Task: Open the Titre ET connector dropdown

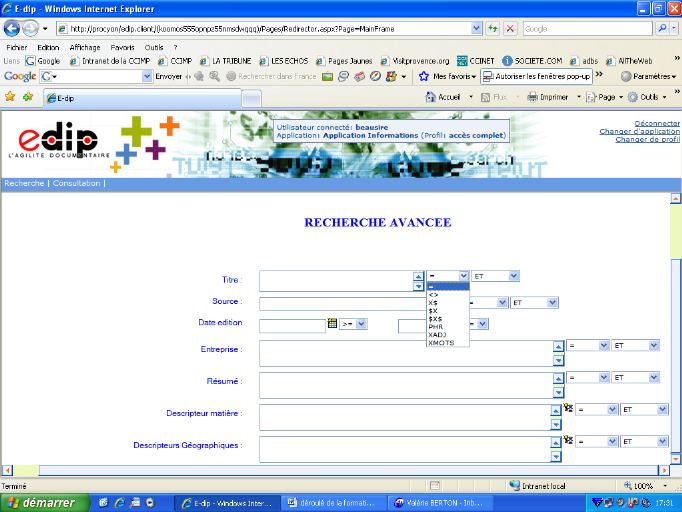Action: point(495,276)
